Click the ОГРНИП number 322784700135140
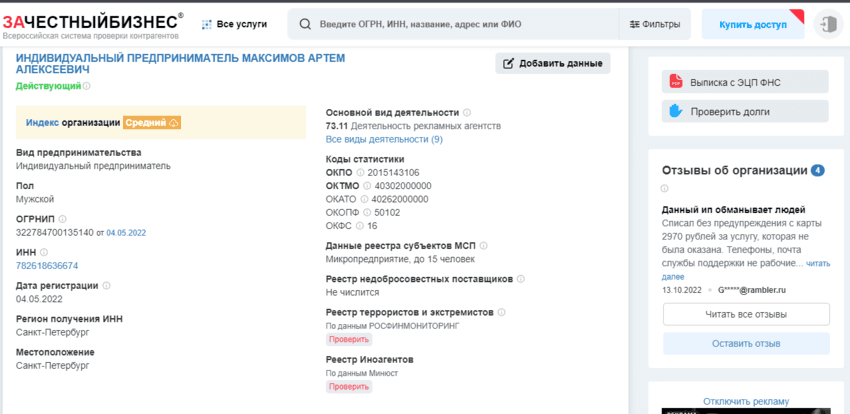The image size is (850, 414). pyautogui.click(x=55, y=232)
